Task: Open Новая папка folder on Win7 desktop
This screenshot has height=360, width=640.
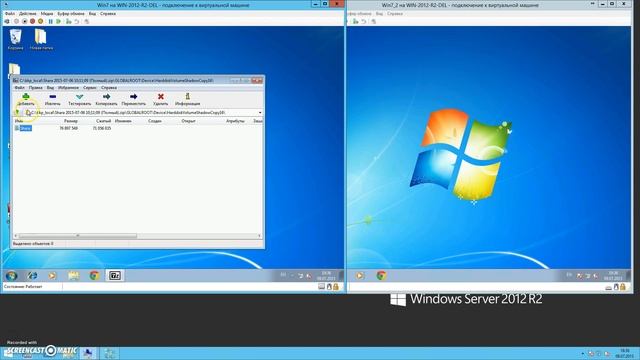Action: coord(41,40)
